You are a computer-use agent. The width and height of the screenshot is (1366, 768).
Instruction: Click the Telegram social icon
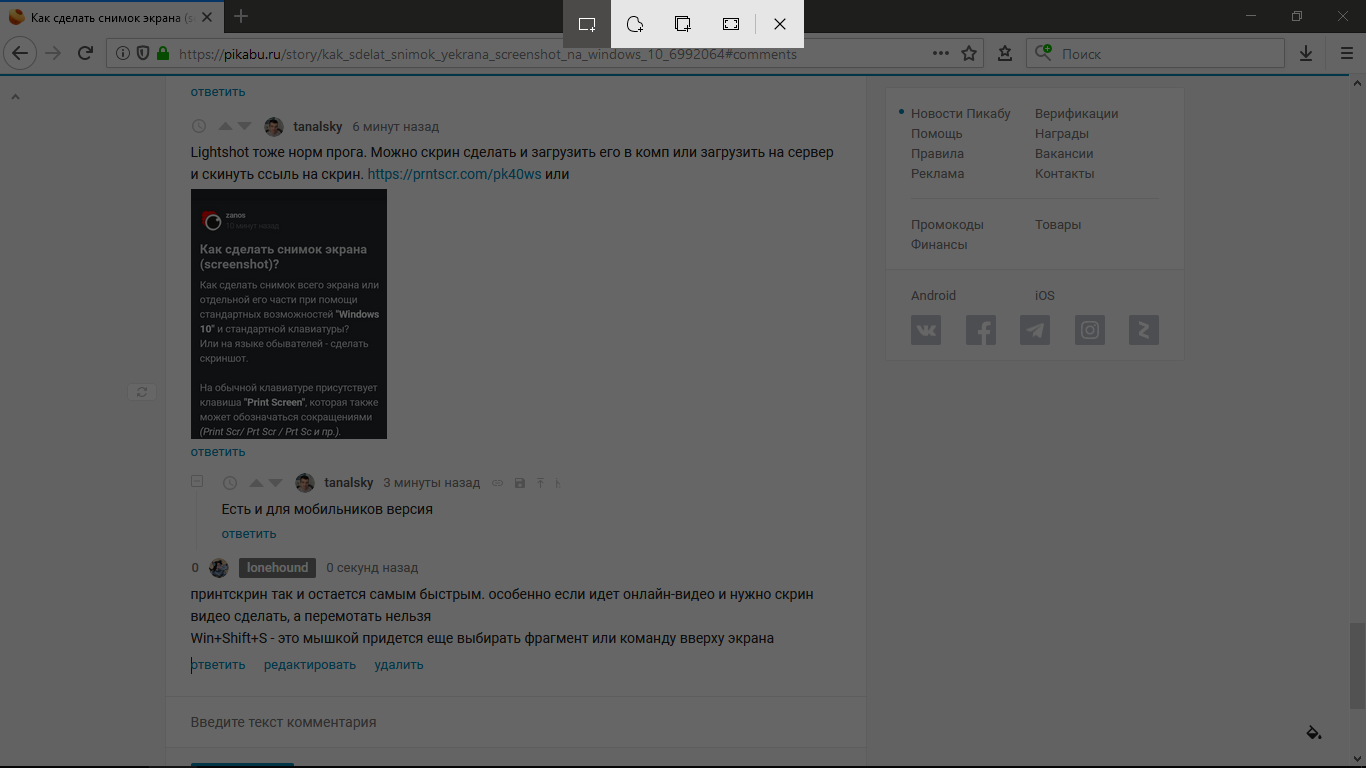pyautogui.click(x=1035, y=330)
